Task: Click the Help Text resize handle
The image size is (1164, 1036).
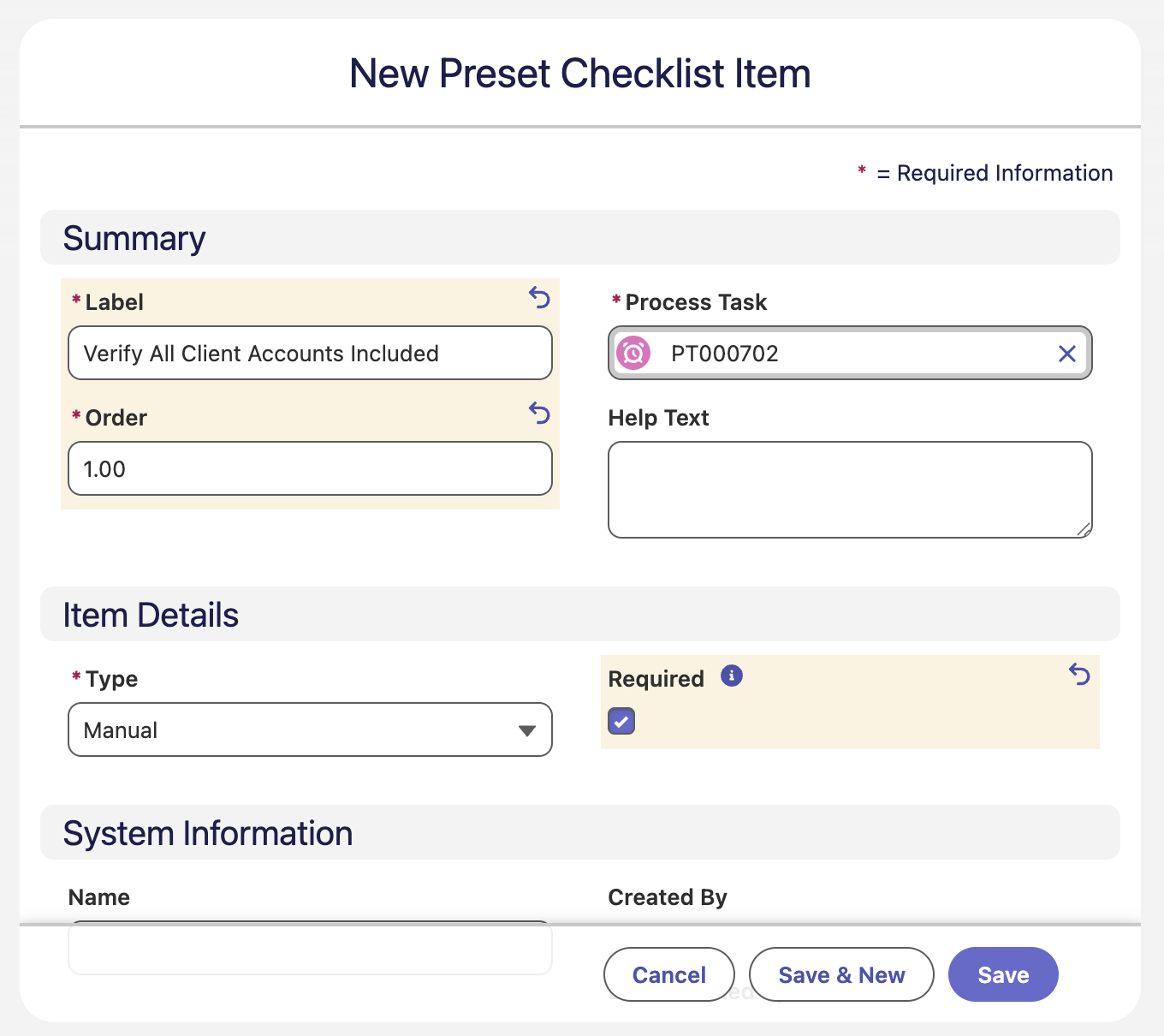Action: pyautogui.click(x=1084, y=529)
